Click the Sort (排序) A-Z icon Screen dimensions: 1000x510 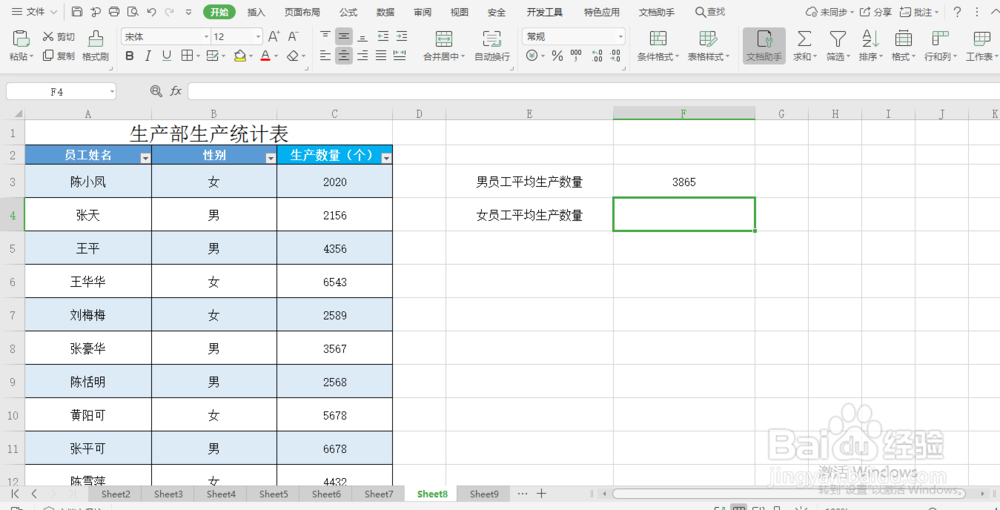(x=870, y=39)
